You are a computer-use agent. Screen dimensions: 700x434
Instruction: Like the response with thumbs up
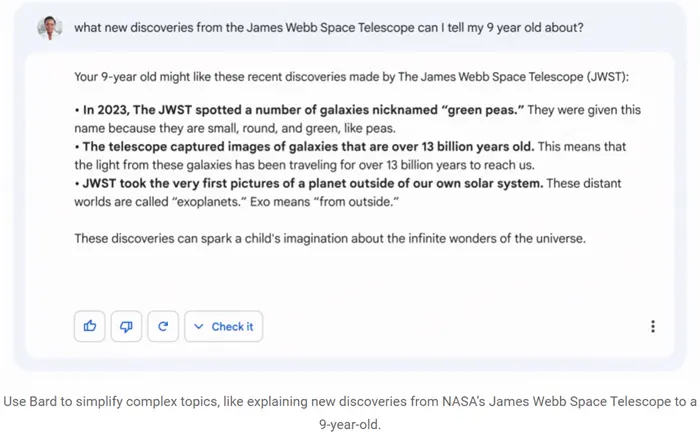(90, 326)
